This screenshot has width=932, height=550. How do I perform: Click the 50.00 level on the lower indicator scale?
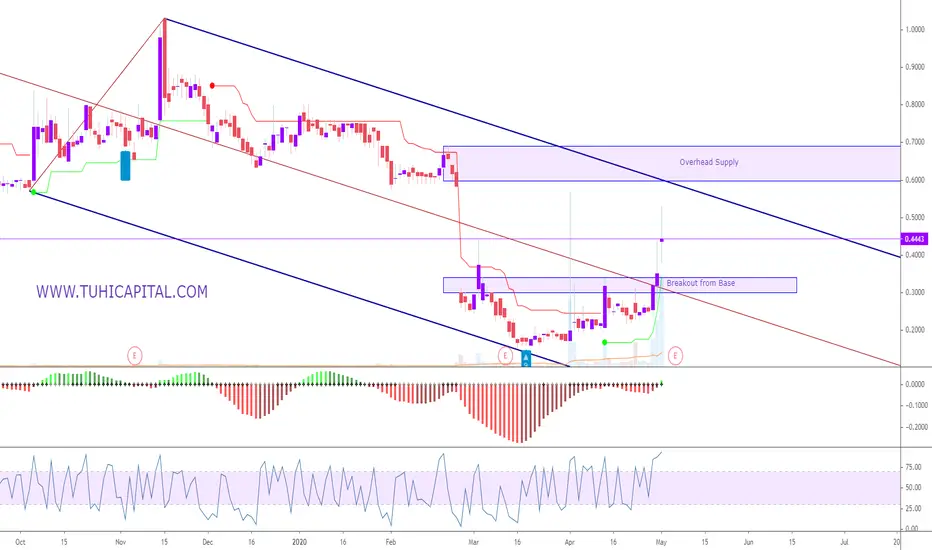(914, 488)
